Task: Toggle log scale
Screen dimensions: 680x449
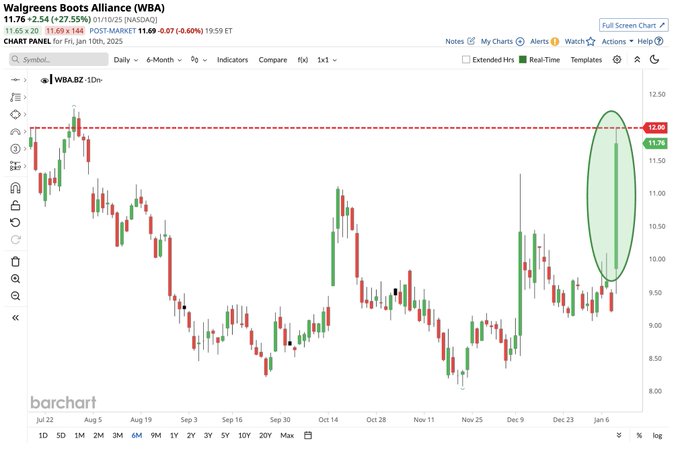Action: (x=657, y=436)
